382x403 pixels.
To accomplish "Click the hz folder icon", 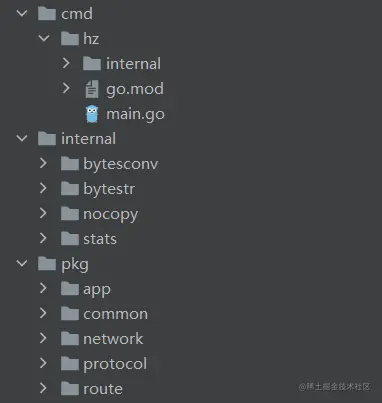I will (x=70, y=39).
